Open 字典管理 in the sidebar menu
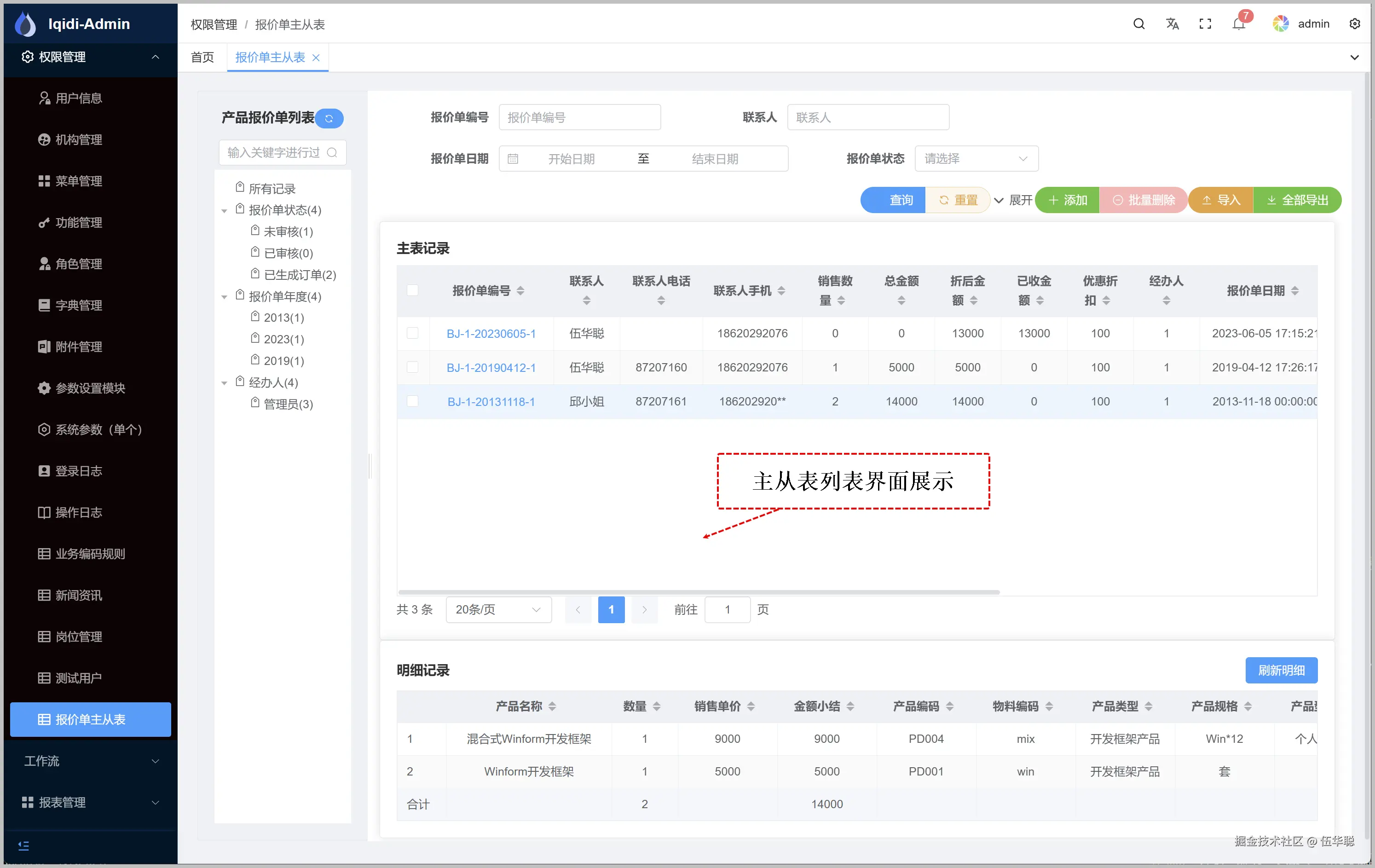Screen dimensions: 1375x868 (x=78, y=306)
